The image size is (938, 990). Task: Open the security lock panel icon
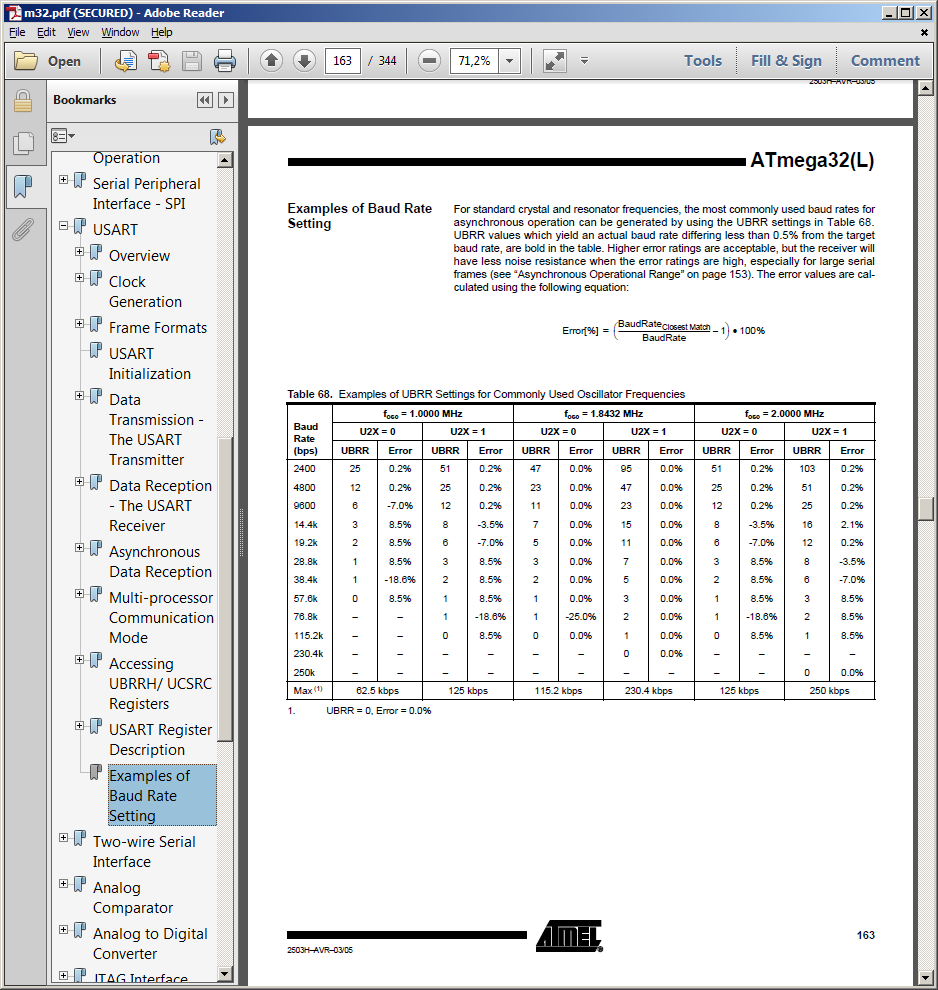tap(23, 101)
